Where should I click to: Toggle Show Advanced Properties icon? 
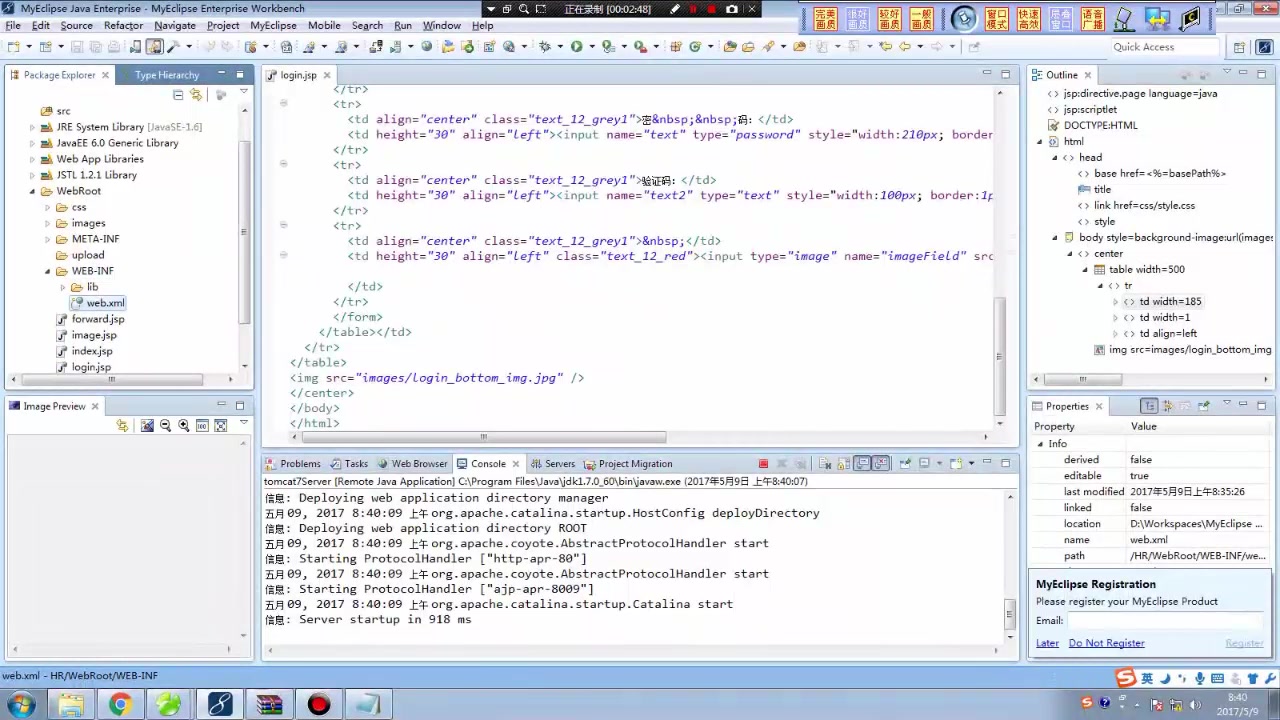pos(1168,406)
